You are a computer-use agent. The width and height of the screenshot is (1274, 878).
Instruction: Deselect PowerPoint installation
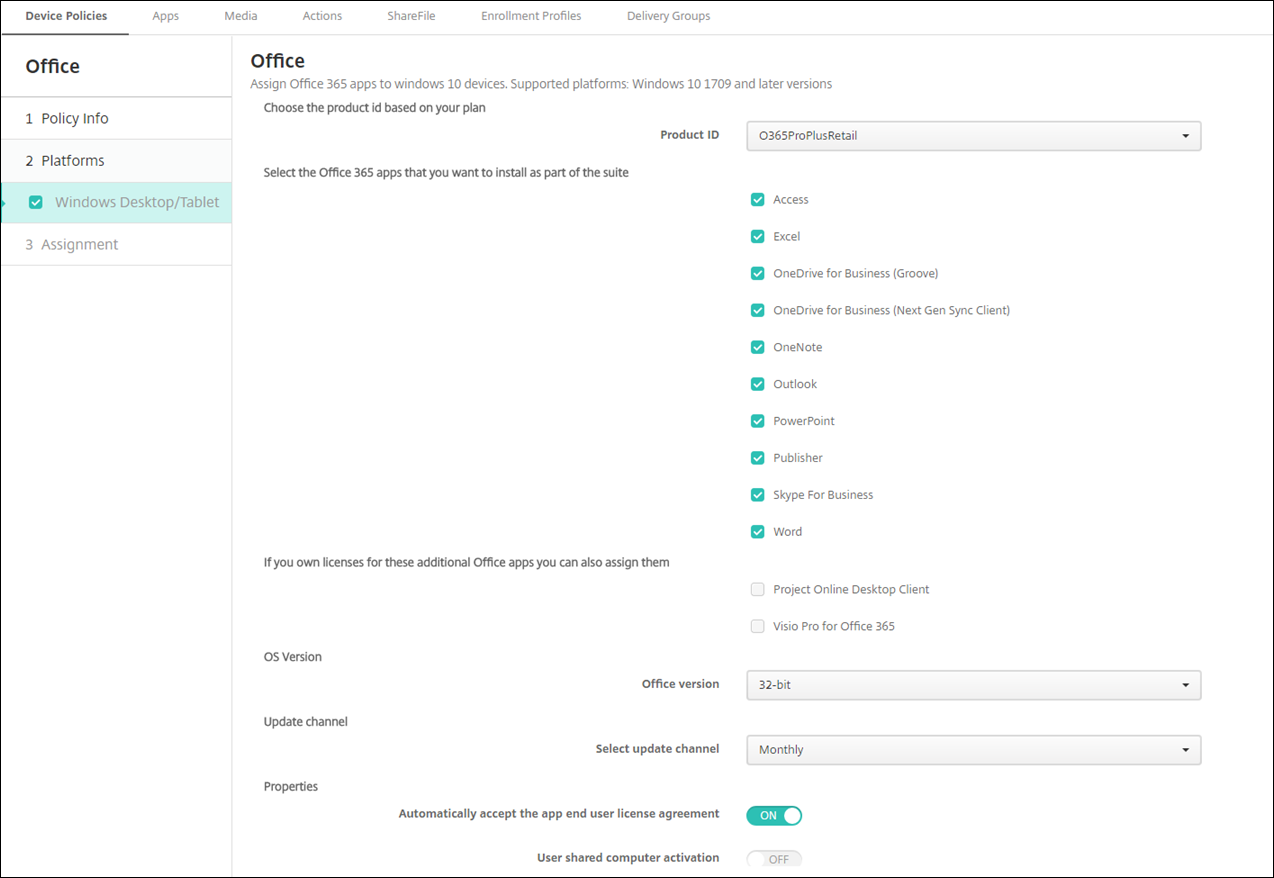[757, 421]
